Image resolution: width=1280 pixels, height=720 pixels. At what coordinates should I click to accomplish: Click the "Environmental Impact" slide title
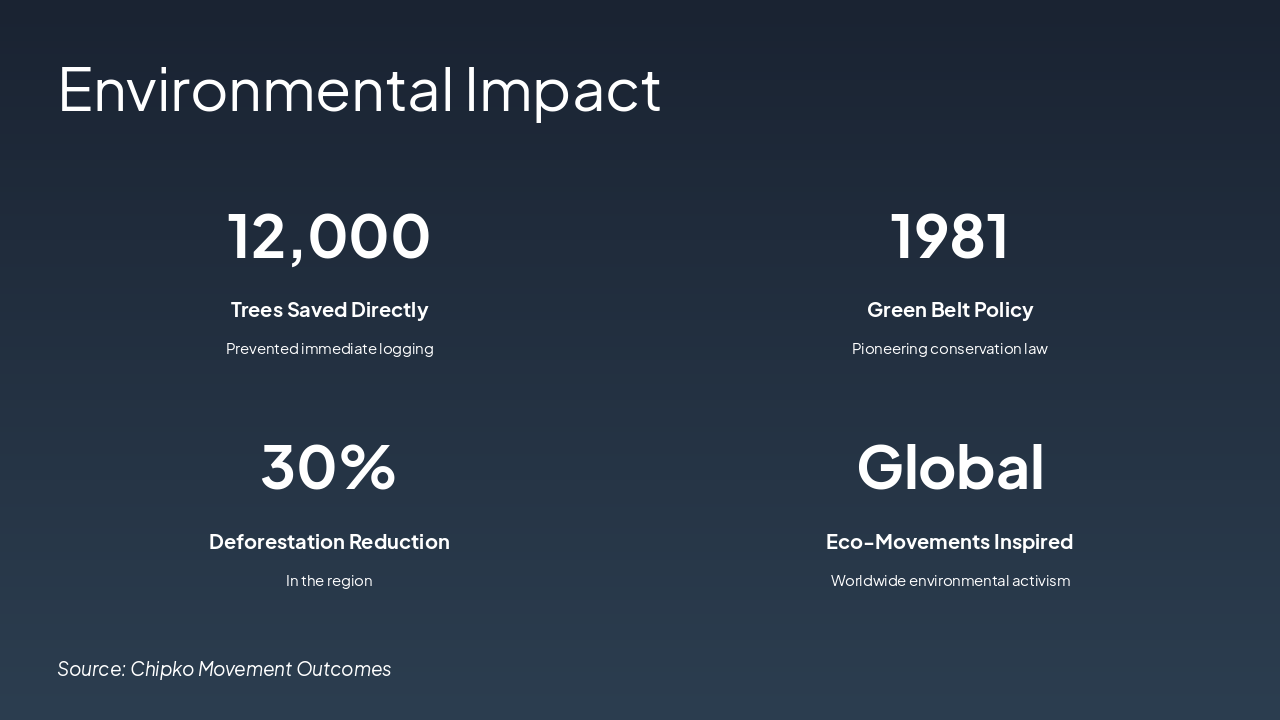pos(359,89)
